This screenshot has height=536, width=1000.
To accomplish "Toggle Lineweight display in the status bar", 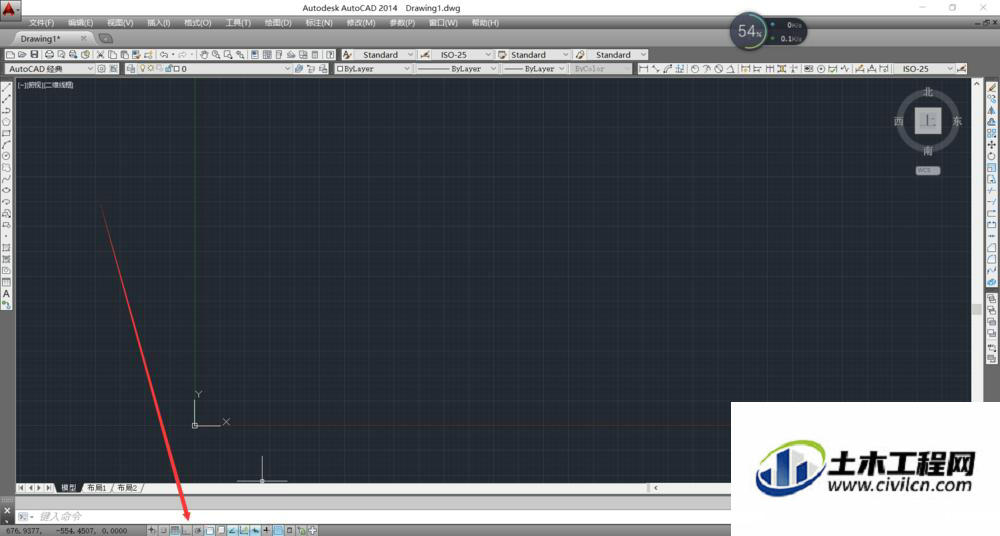I will click(267, 530).
